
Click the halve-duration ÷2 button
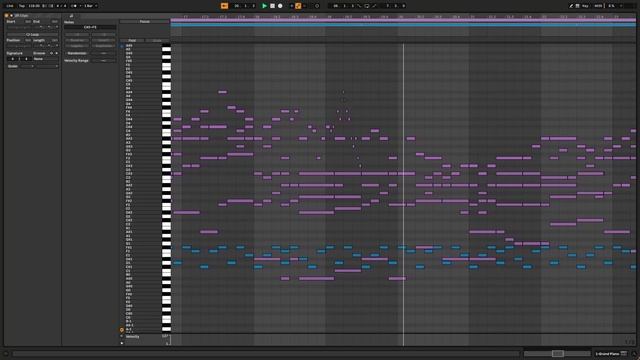(77, 34)
